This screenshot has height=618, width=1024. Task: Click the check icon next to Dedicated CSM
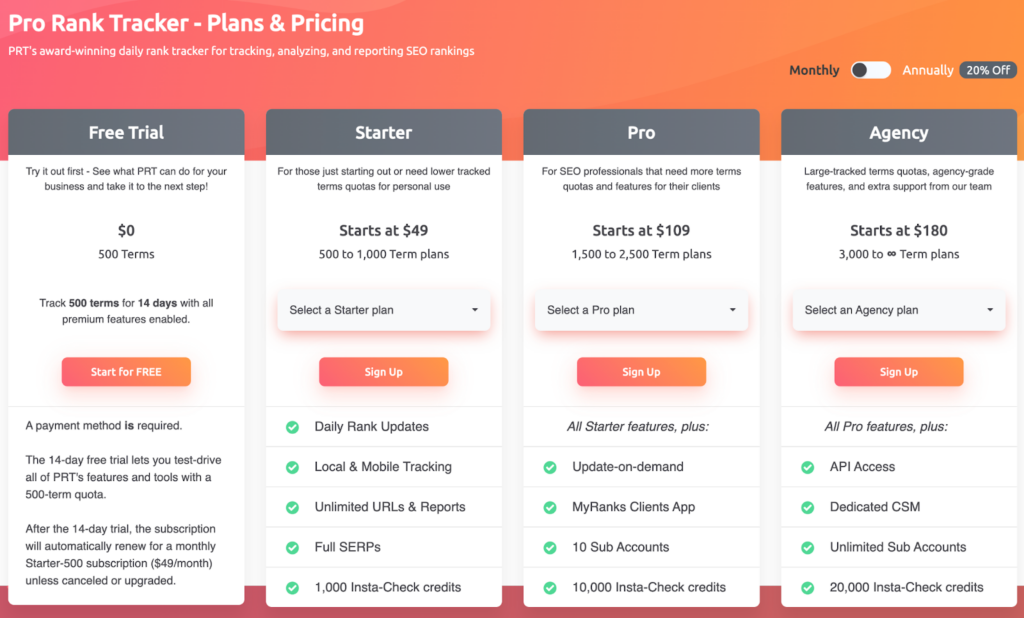click(808, 507)
